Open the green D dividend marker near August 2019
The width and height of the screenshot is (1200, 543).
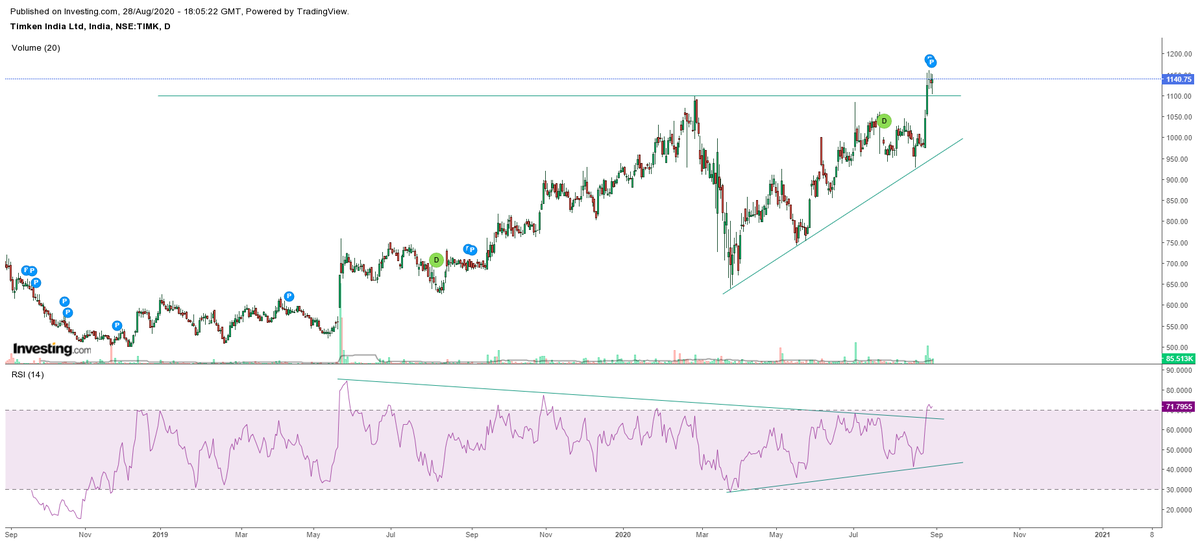click(436, 260)
